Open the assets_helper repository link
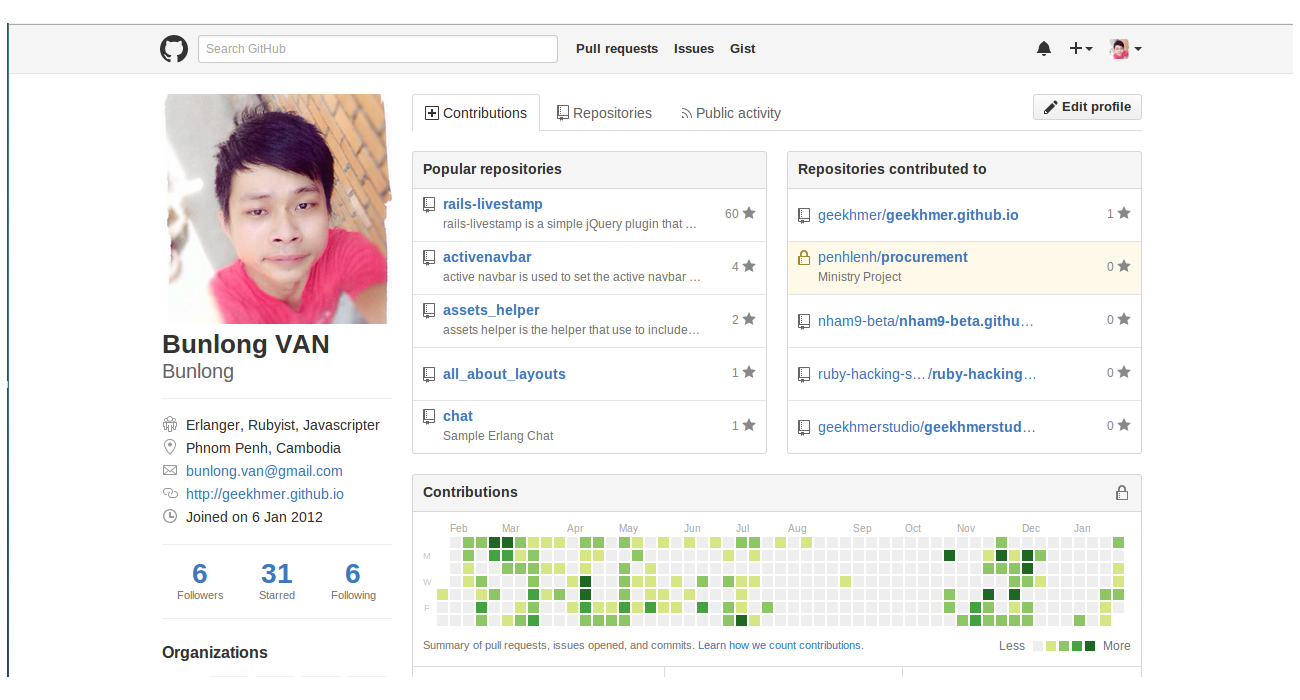This screenshot has height=700, width=1300. point(491,310)
